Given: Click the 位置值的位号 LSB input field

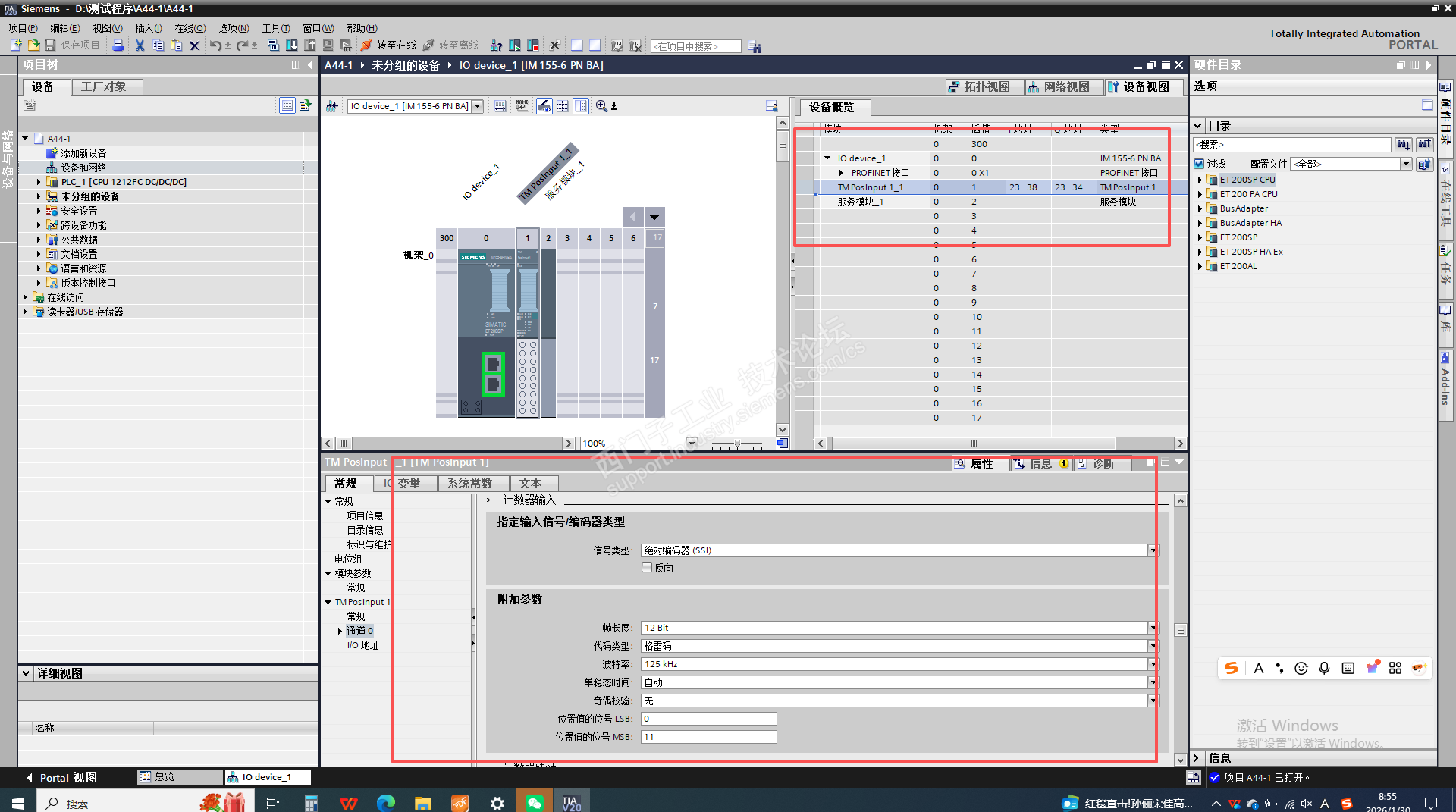Looking at the screenshot, I should [709, 719].
